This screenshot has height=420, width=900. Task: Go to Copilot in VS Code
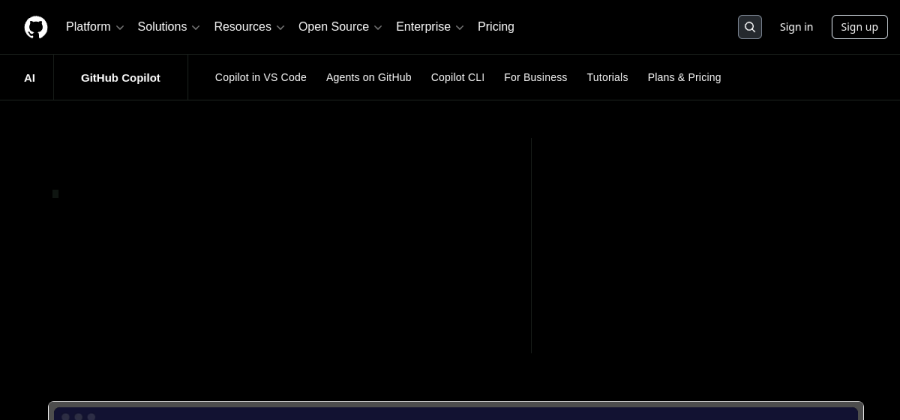tap(261, 77)
